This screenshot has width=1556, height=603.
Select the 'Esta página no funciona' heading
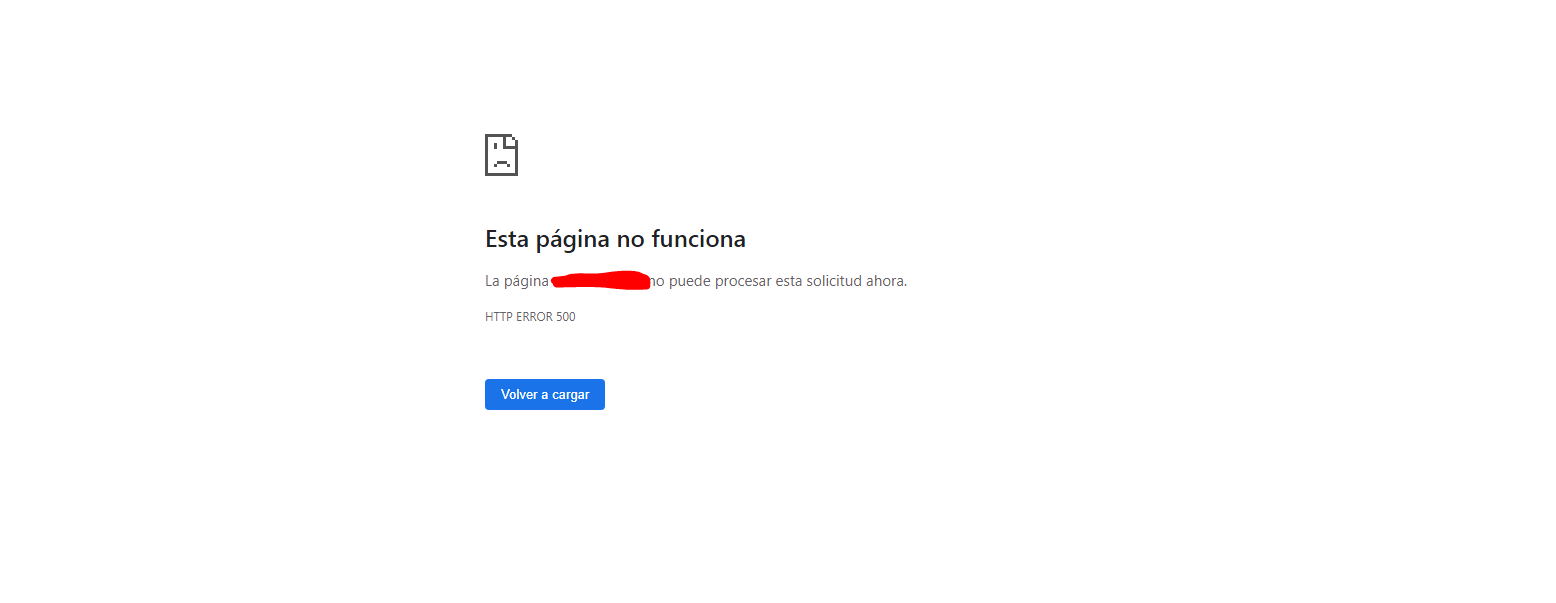click(615, 239)
